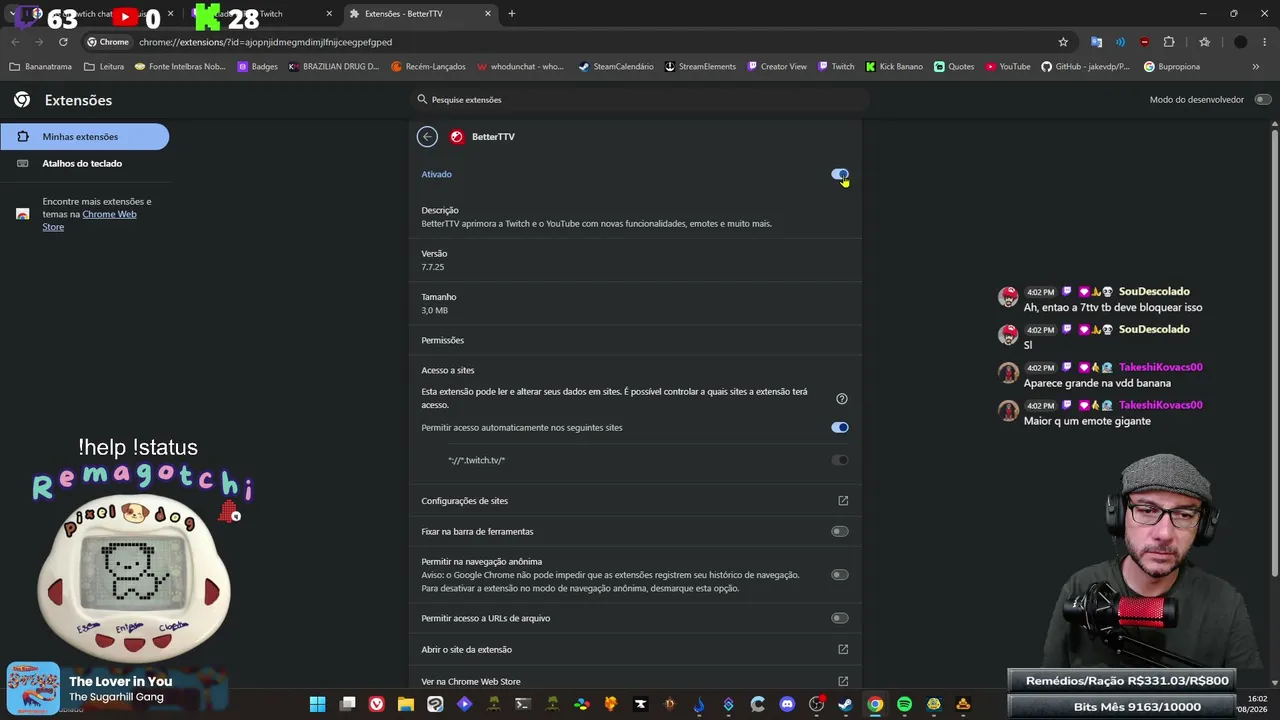Open Chrome from the taskbar
The width and height of the screenshot is (1280, 720).
[875, 704]
